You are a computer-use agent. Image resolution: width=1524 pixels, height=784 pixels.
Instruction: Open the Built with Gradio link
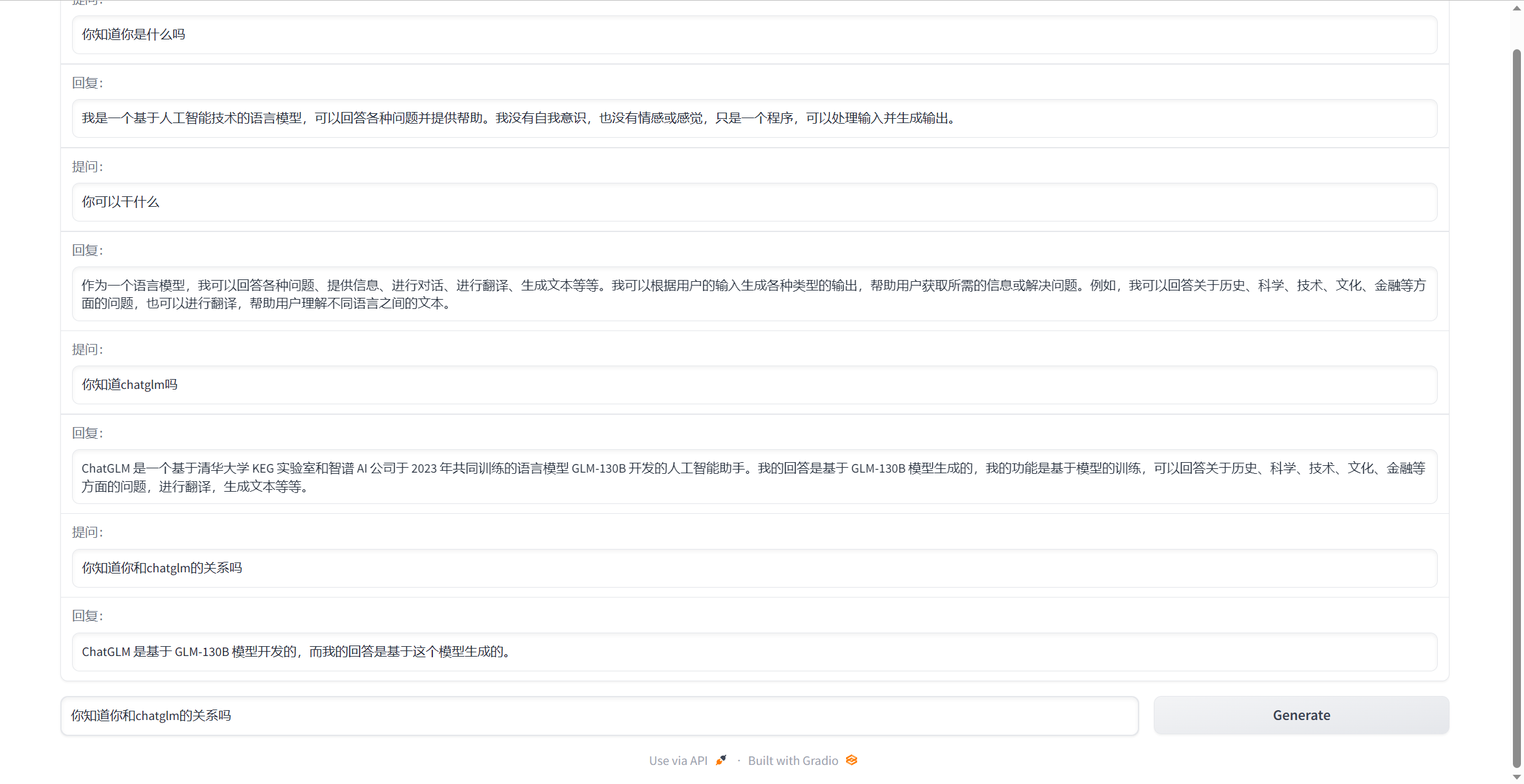click(793, 761)
